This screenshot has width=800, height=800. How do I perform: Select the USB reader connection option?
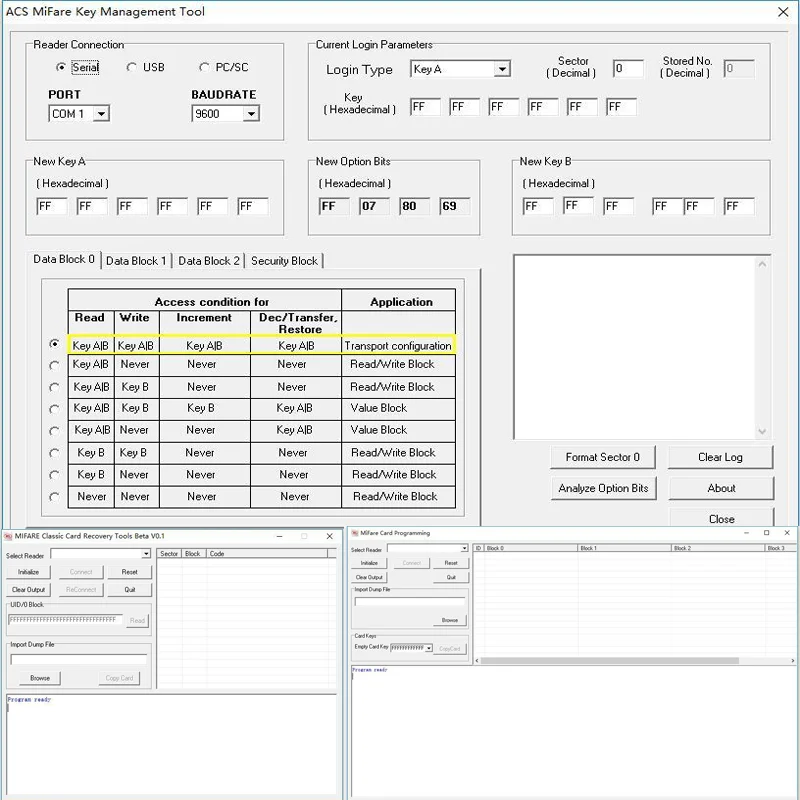click(x=131, y=67)
